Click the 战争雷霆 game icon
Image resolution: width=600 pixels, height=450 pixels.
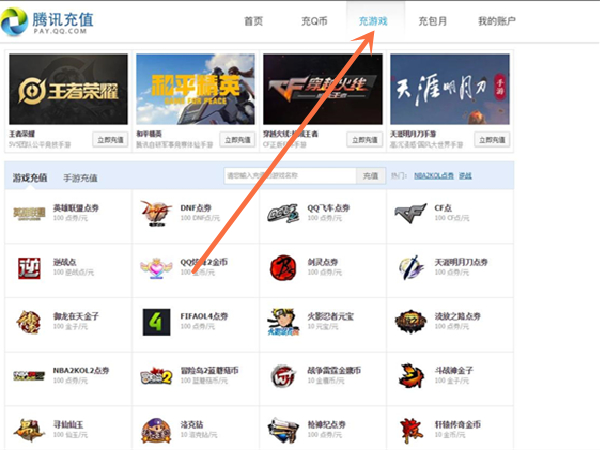pyautogui.click(x=283, y=377)
